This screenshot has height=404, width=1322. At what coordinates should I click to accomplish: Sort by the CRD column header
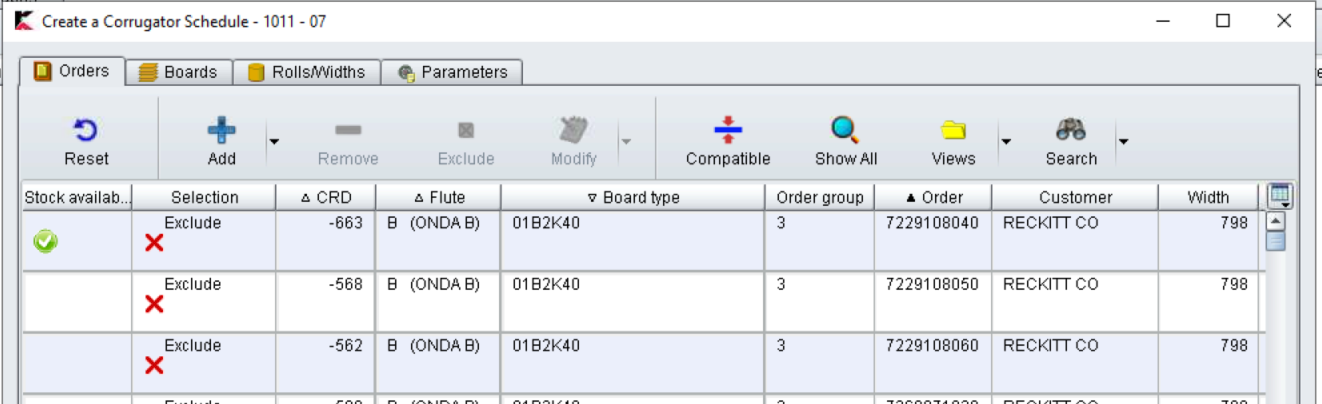[326, 197]
